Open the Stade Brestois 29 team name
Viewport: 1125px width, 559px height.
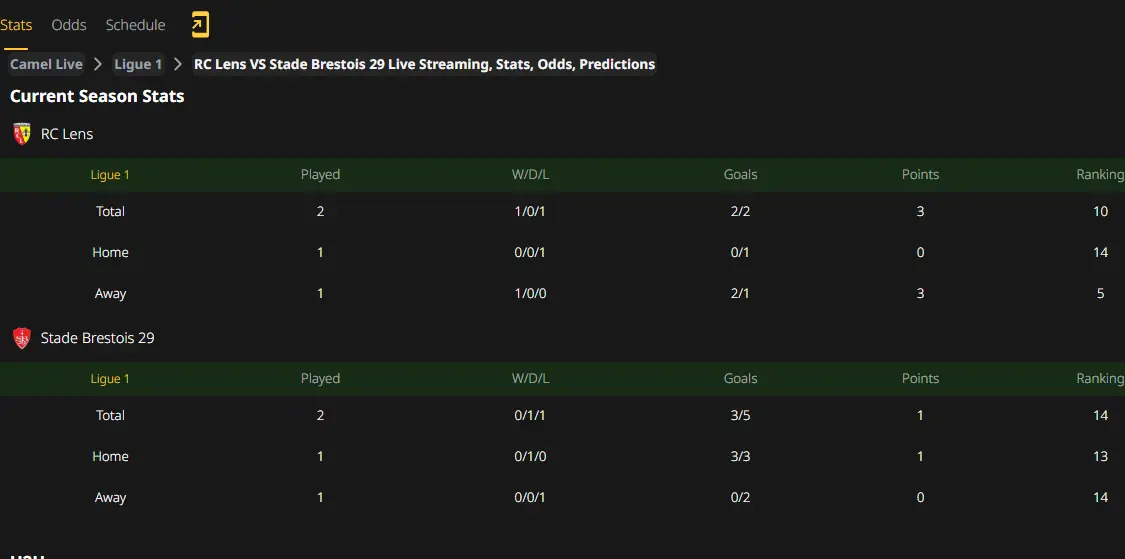pos(98,338)
